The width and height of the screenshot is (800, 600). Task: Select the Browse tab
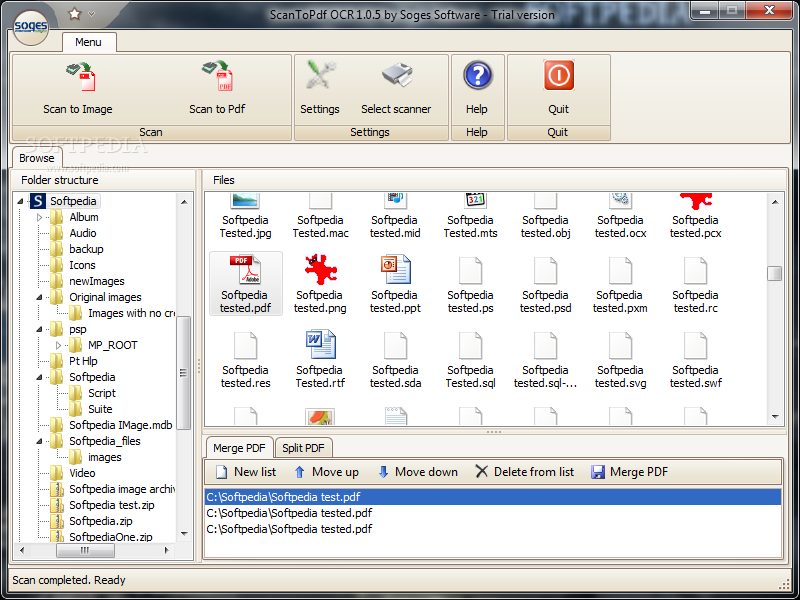pos(37,158)
